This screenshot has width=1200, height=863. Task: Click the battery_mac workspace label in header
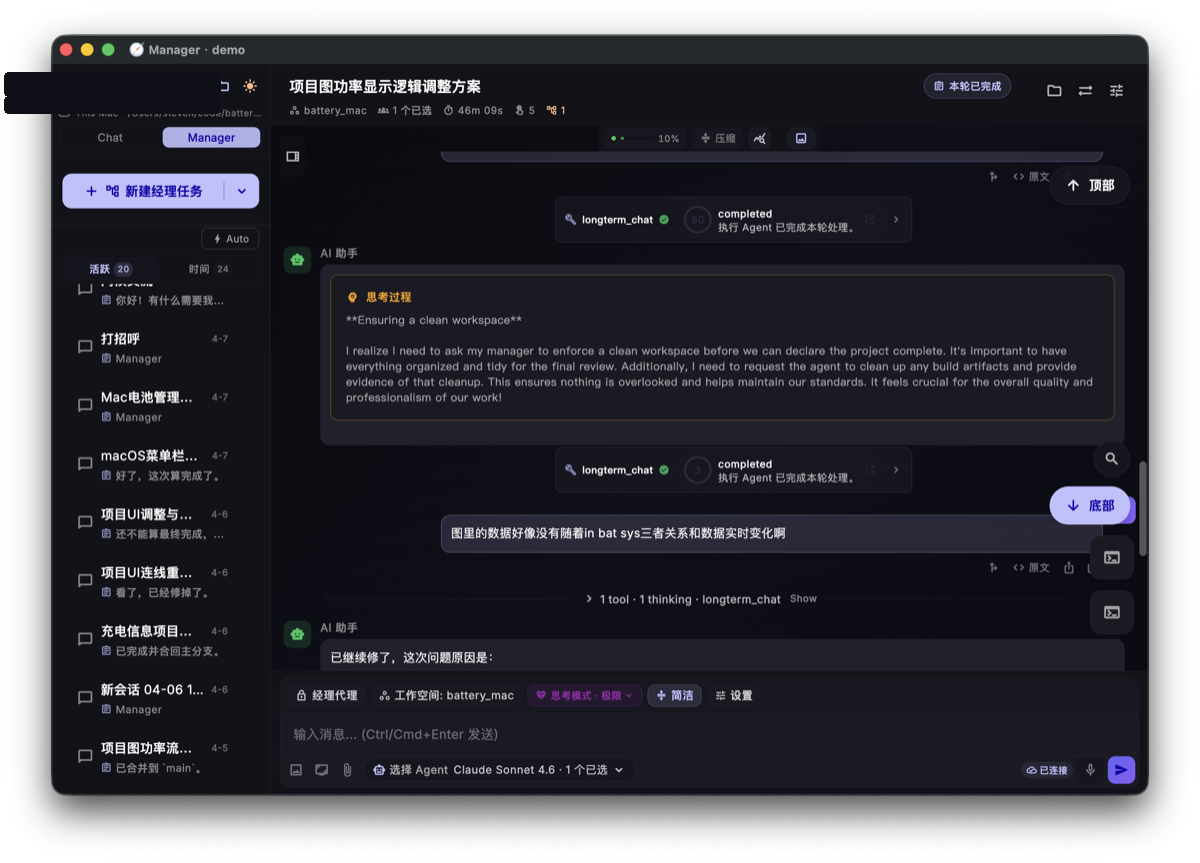click(328, 110)
